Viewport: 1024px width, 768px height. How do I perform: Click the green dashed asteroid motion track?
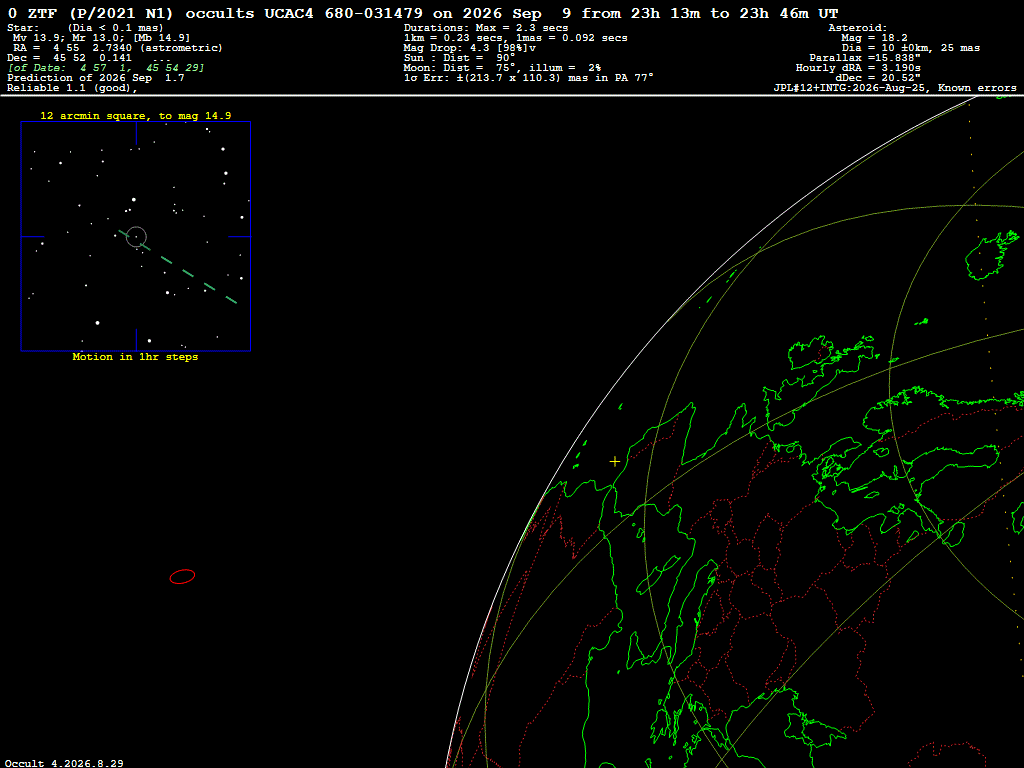pos(178,267)
